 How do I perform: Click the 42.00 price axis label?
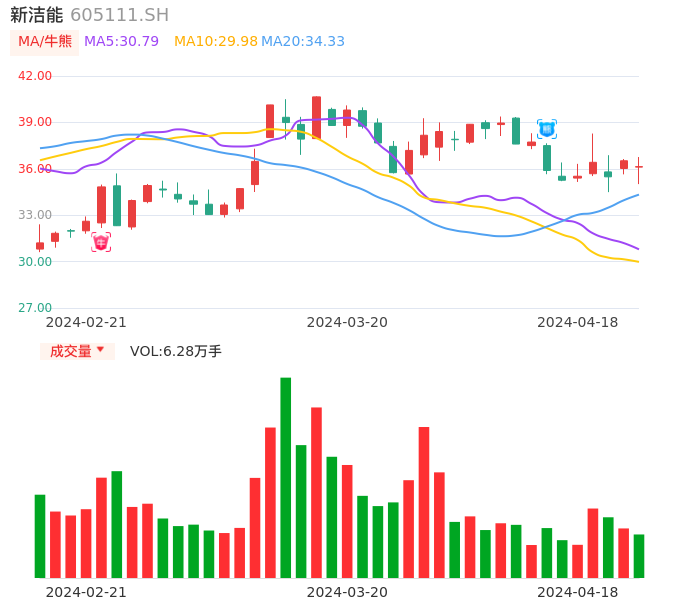point(35,76)
